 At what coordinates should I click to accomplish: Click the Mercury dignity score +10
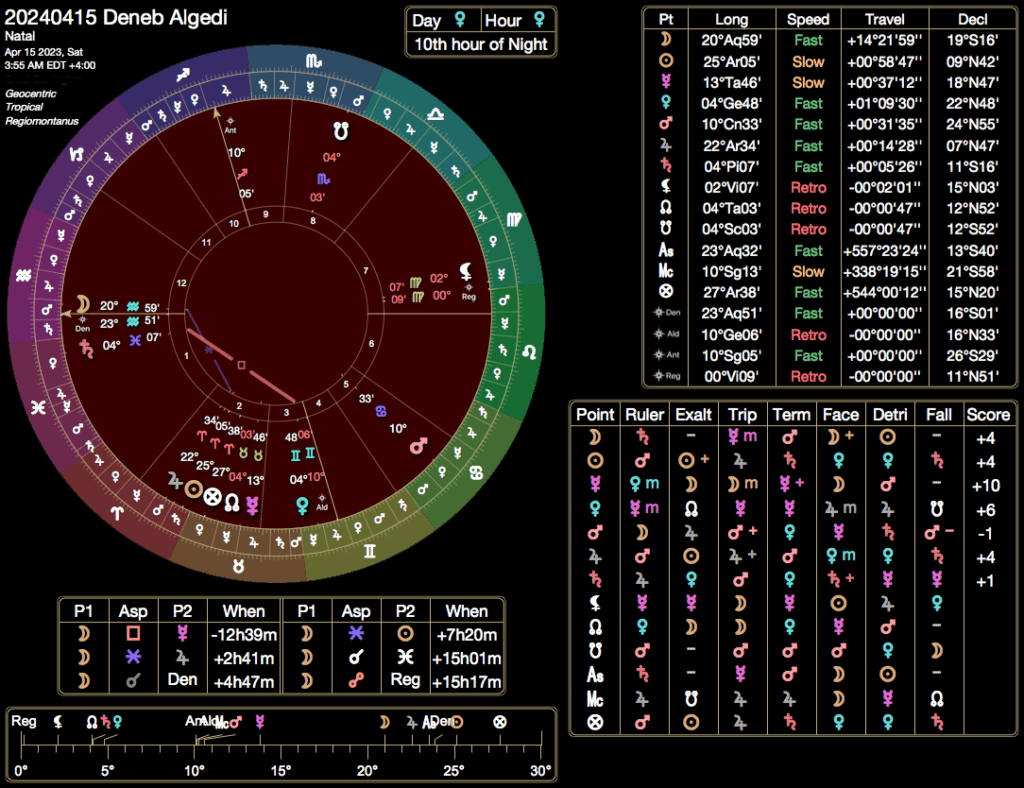point(985,486)
